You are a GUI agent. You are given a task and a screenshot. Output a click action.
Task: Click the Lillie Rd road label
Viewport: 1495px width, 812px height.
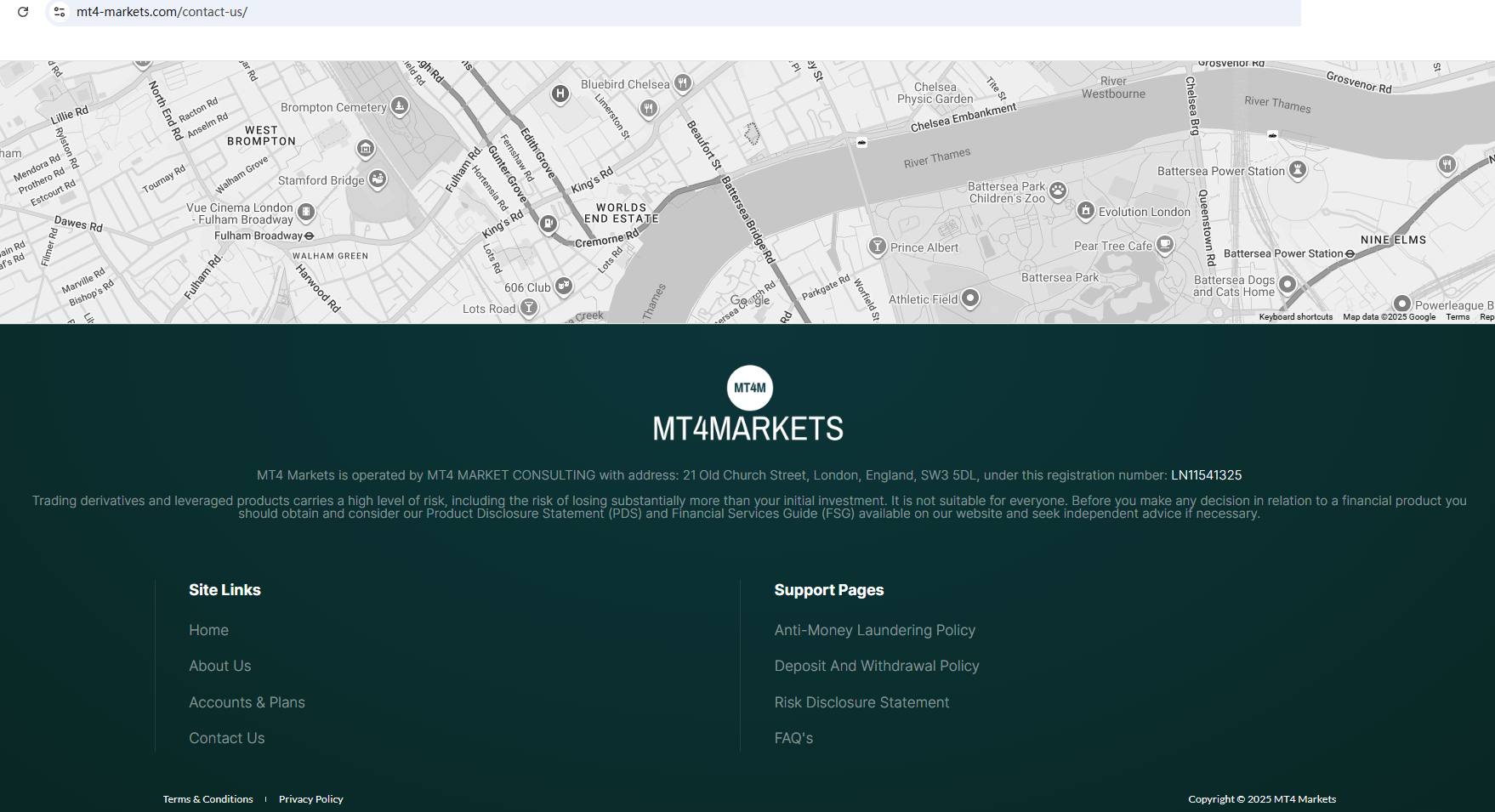70,115
